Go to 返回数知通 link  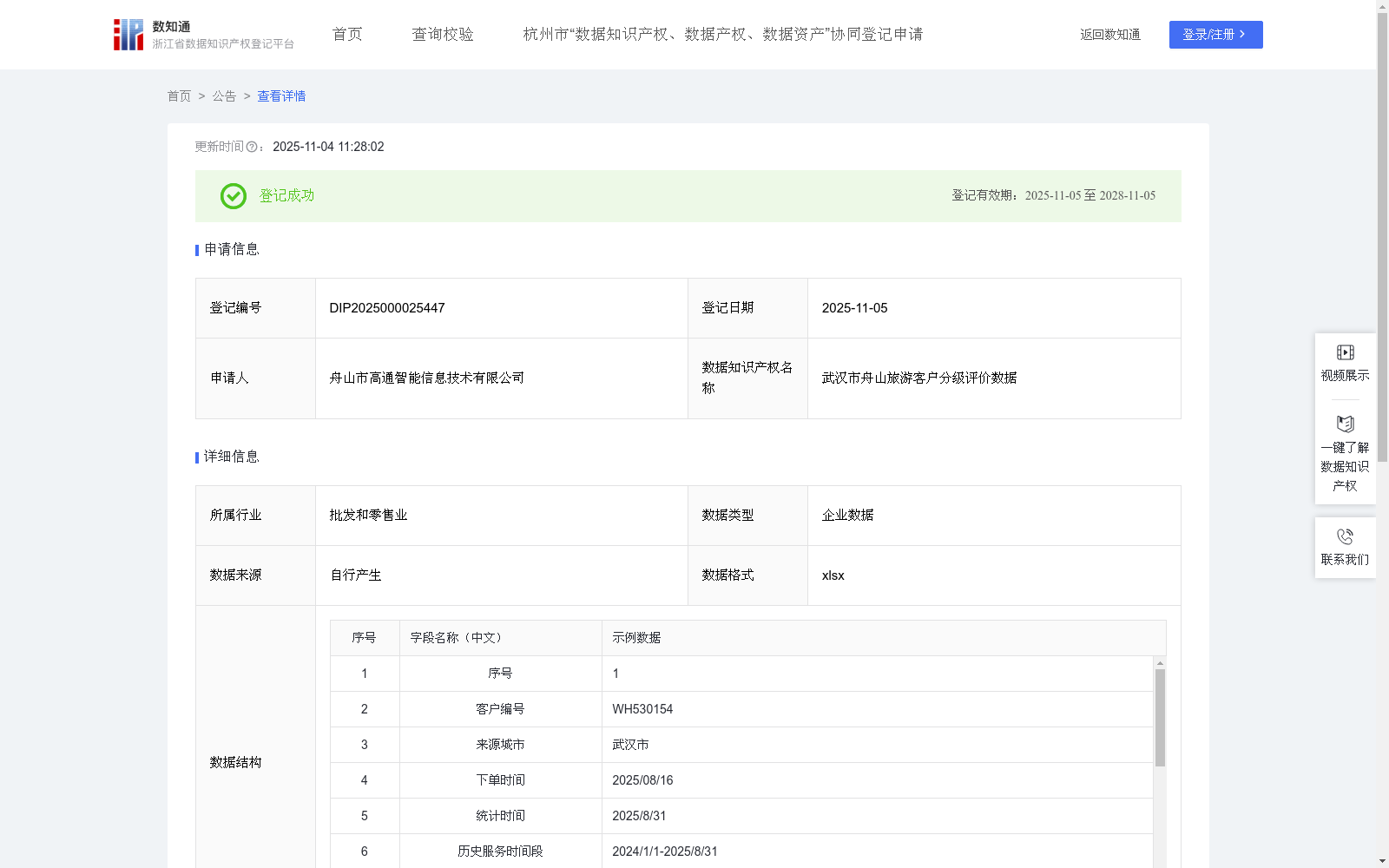click(1110, 35)
